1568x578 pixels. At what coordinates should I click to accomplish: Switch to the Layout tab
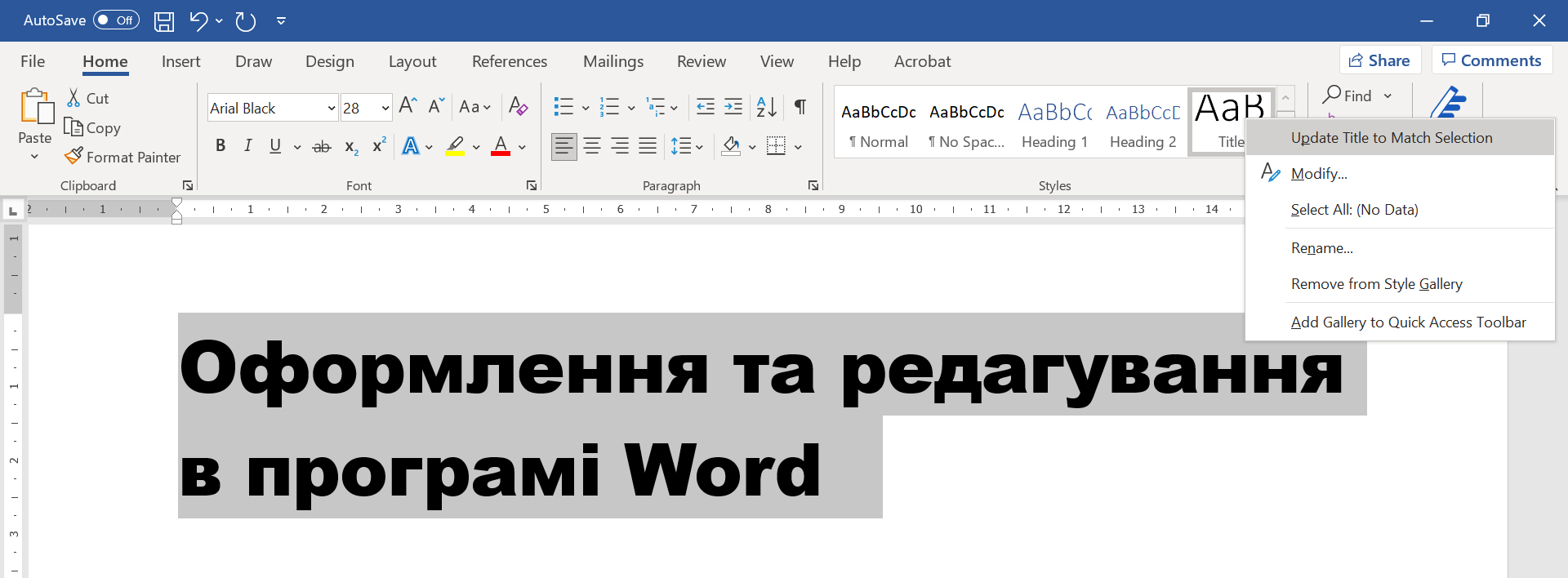pos(412,61)
